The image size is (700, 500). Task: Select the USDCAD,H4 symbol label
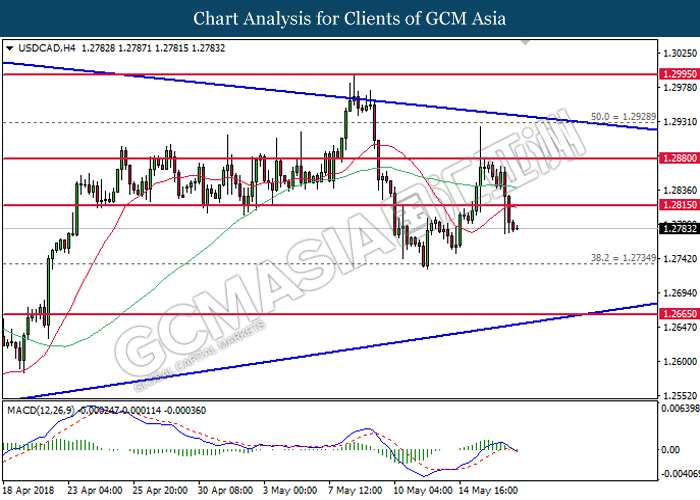click(47, 48)
